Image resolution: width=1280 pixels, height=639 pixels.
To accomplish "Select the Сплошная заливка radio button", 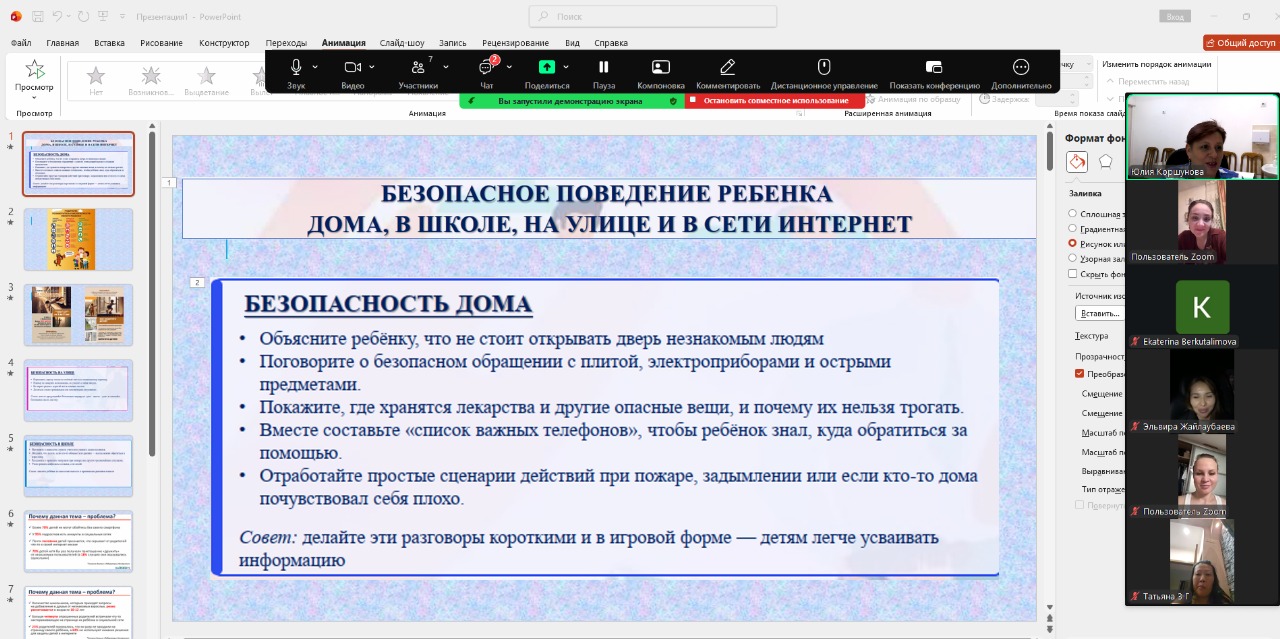I will (x=1072, y=213).
